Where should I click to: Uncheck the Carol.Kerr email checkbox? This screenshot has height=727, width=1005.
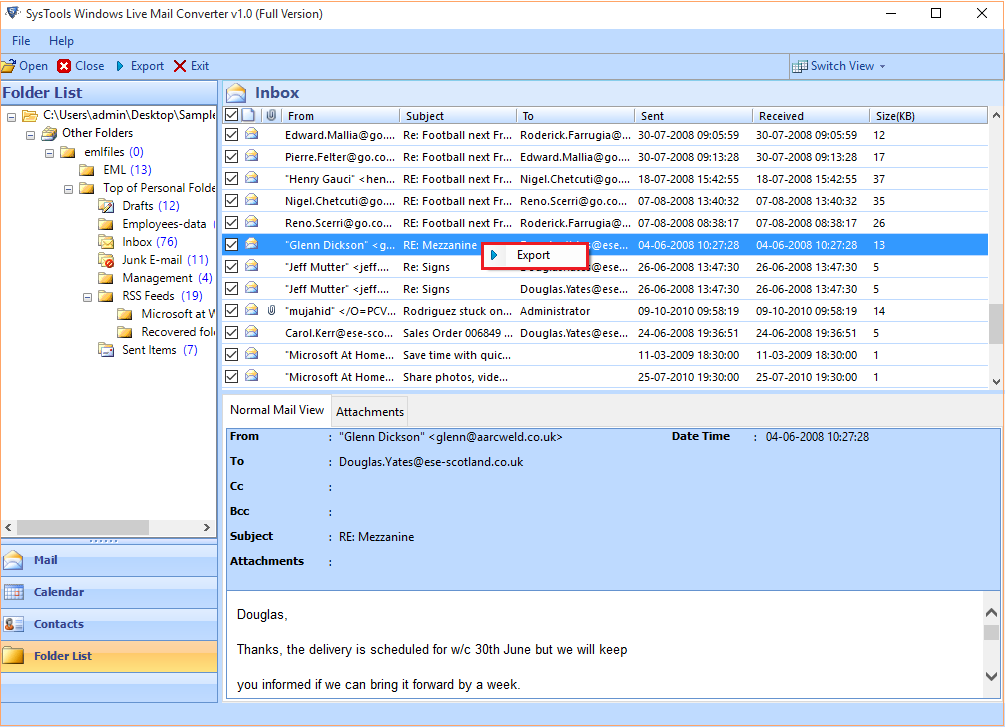232,332
